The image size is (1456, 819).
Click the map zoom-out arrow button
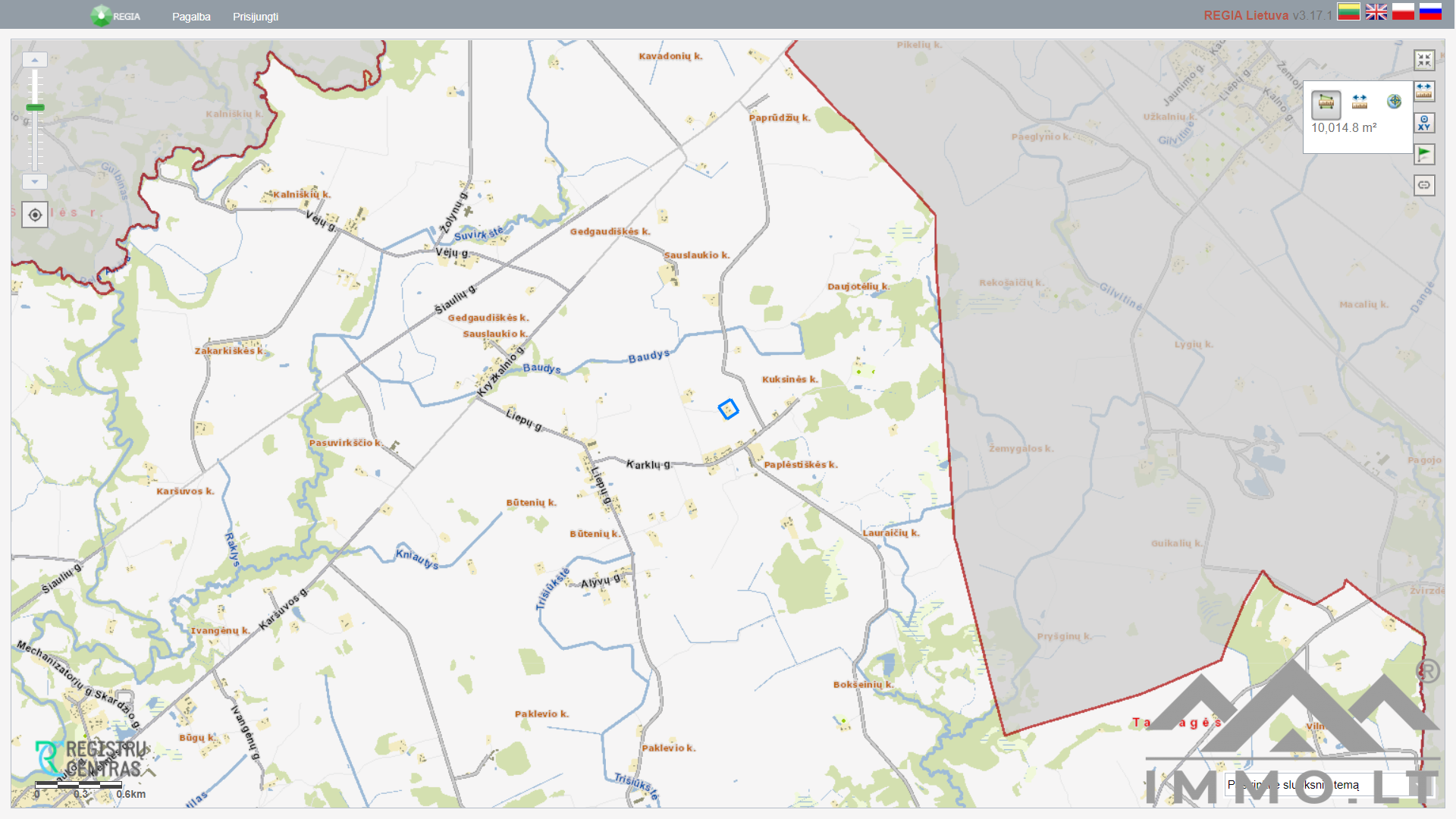35,182
